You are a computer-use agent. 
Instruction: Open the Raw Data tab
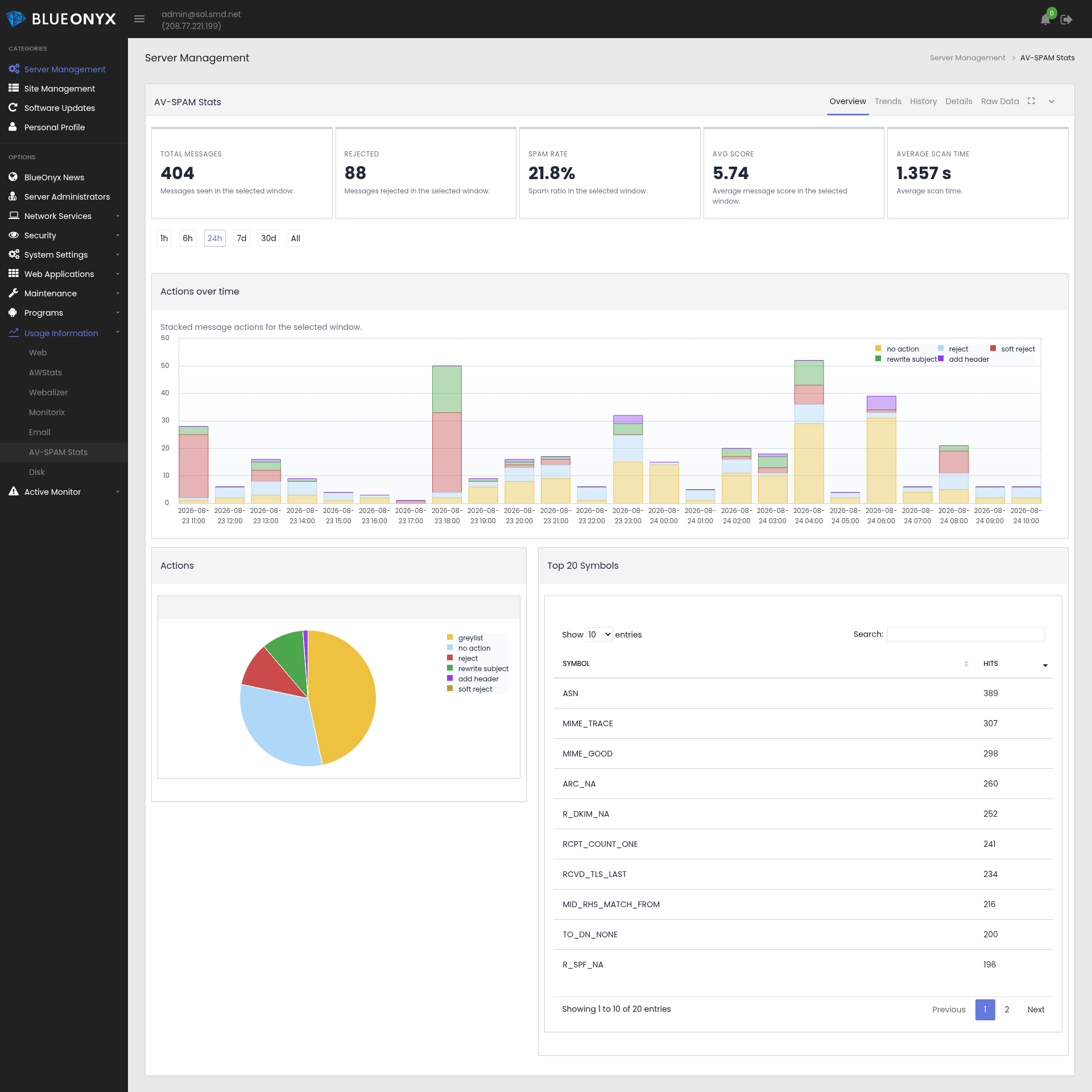[1000, 101]
